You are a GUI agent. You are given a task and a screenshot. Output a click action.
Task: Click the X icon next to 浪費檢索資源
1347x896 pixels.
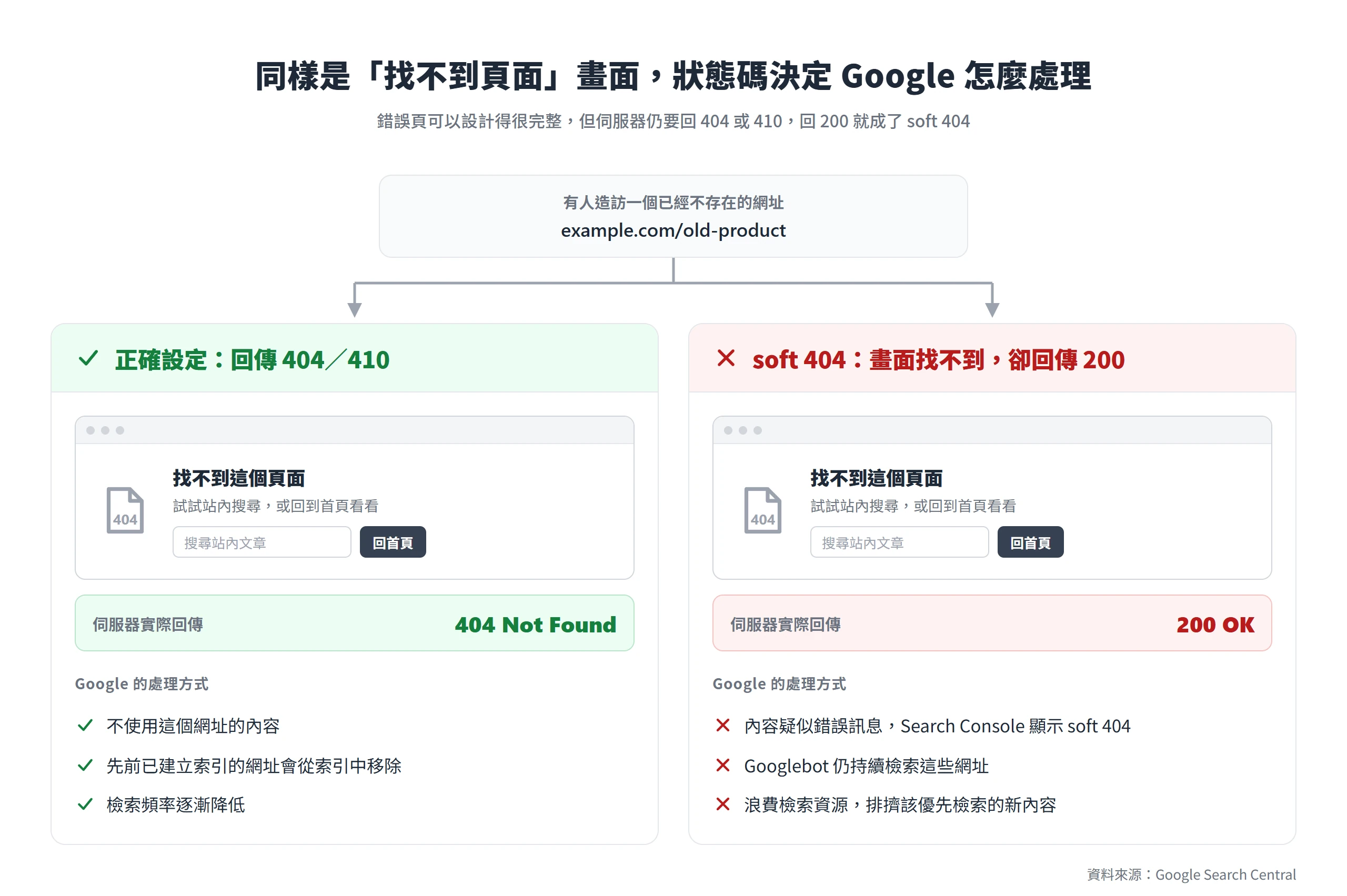tap(723, 804)
